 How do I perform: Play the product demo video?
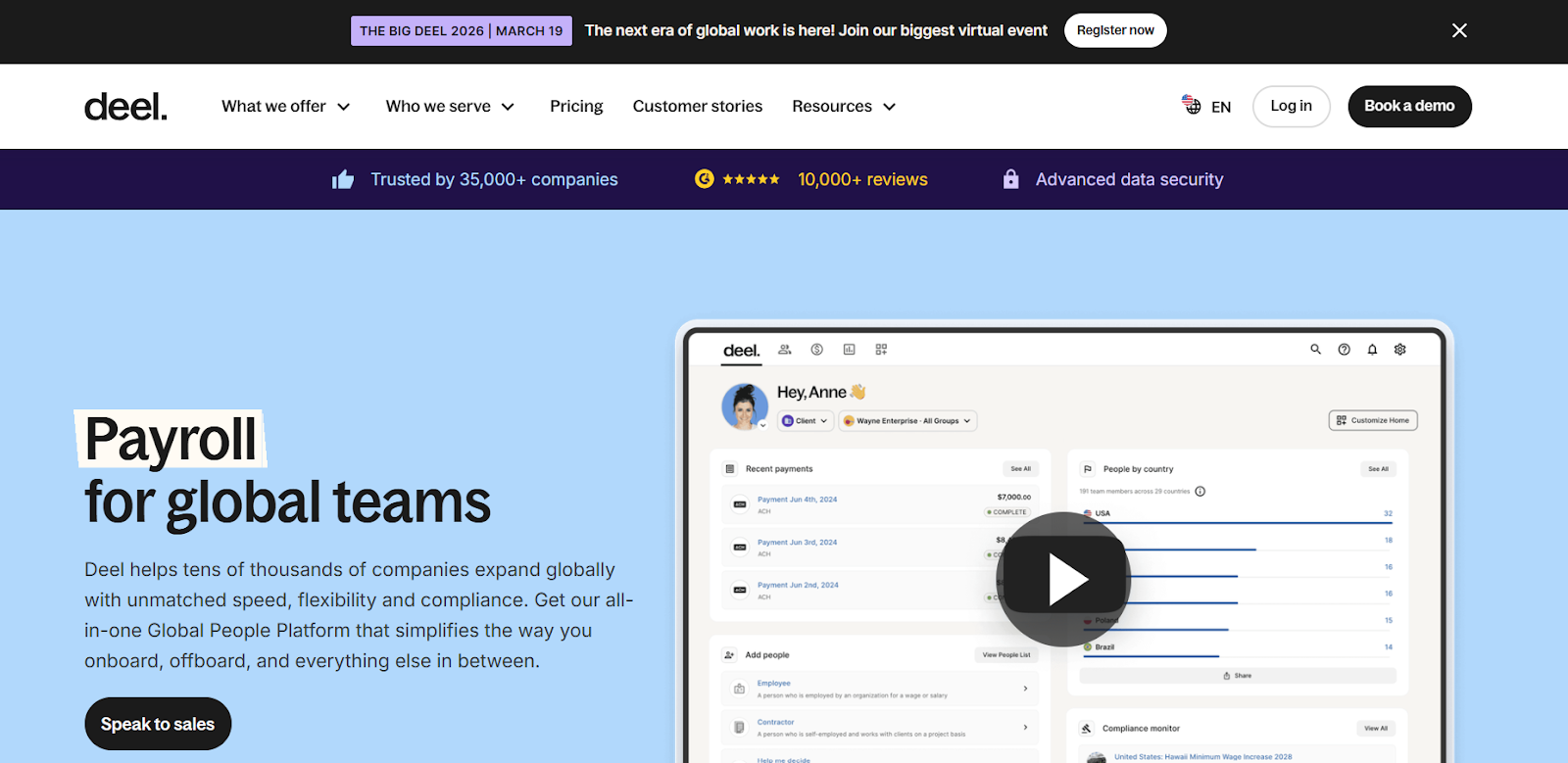click(x=1063, y=580)
